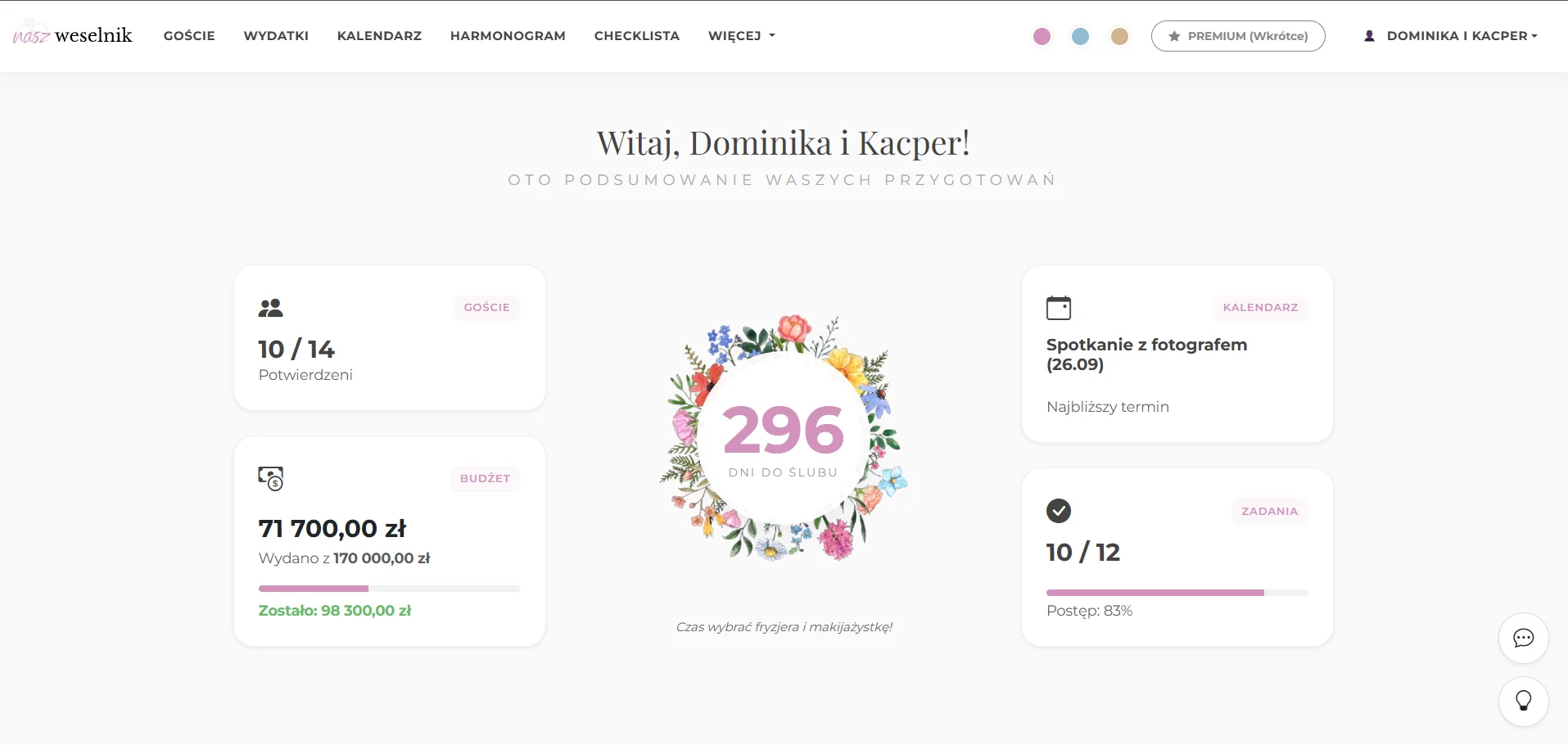Select the beige theme color
The width and height of the screenshot is (1568, 745).
tap(1119, 36)
